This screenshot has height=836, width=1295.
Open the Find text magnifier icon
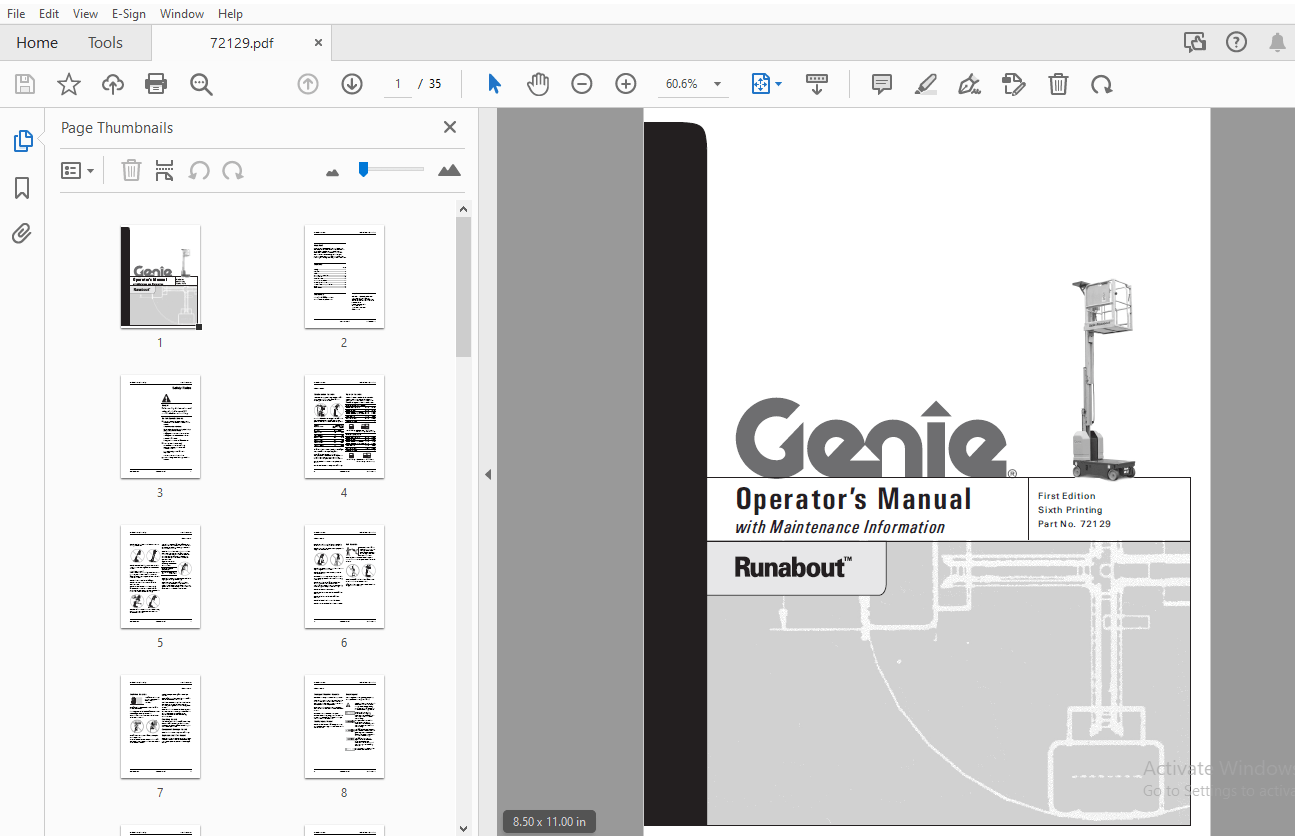201,84
